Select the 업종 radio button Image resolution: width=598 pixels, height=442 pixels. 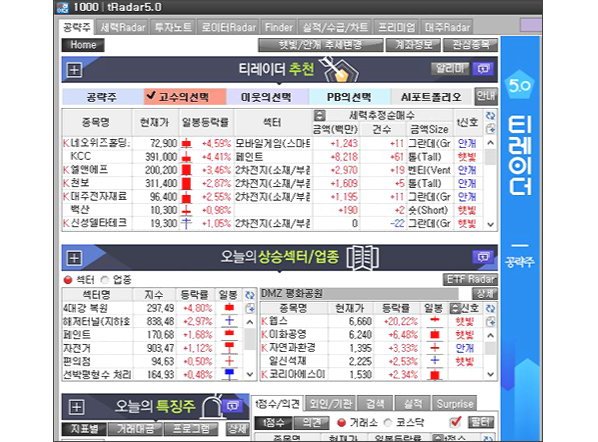105,280
